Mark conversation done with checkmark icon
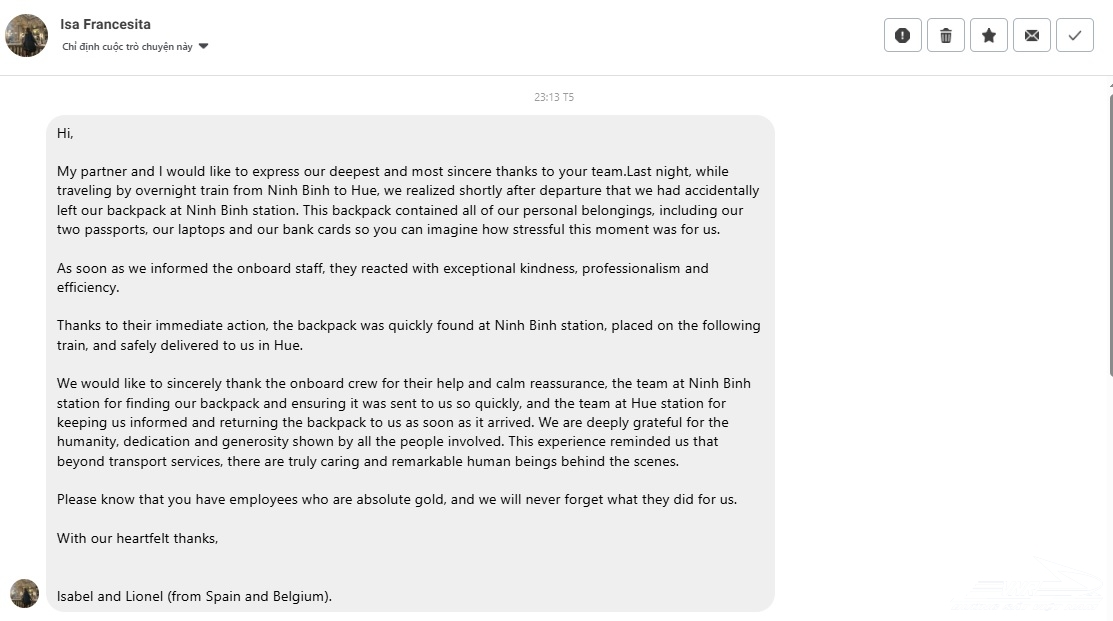The height and width of the screenshot is (621, 1113). (1075, 36)
